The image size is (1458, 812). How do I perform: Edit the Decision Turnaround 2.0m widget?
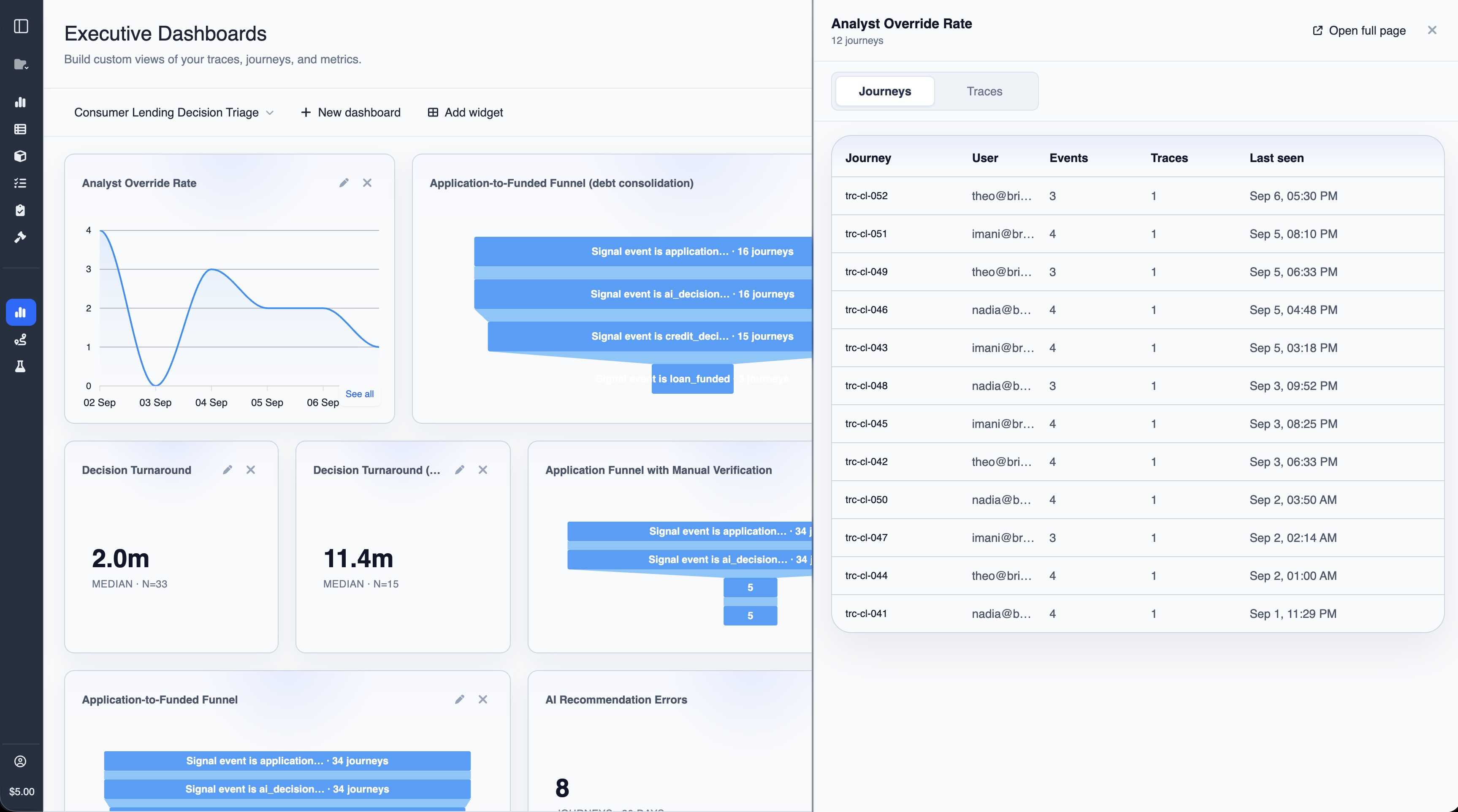click(228, 470)
